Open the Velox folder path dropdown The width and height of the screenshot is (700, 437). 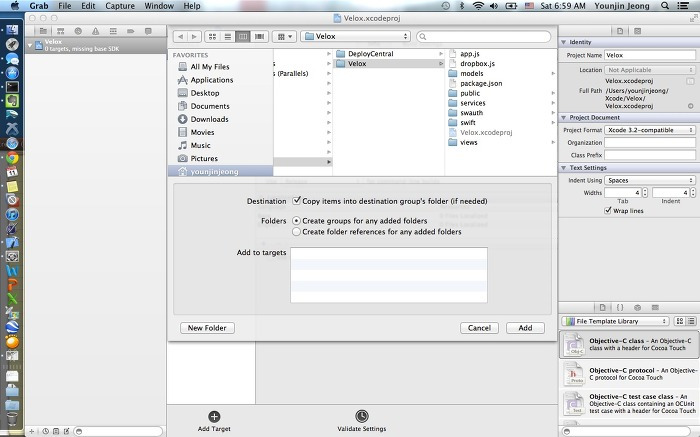pos(355,37)
